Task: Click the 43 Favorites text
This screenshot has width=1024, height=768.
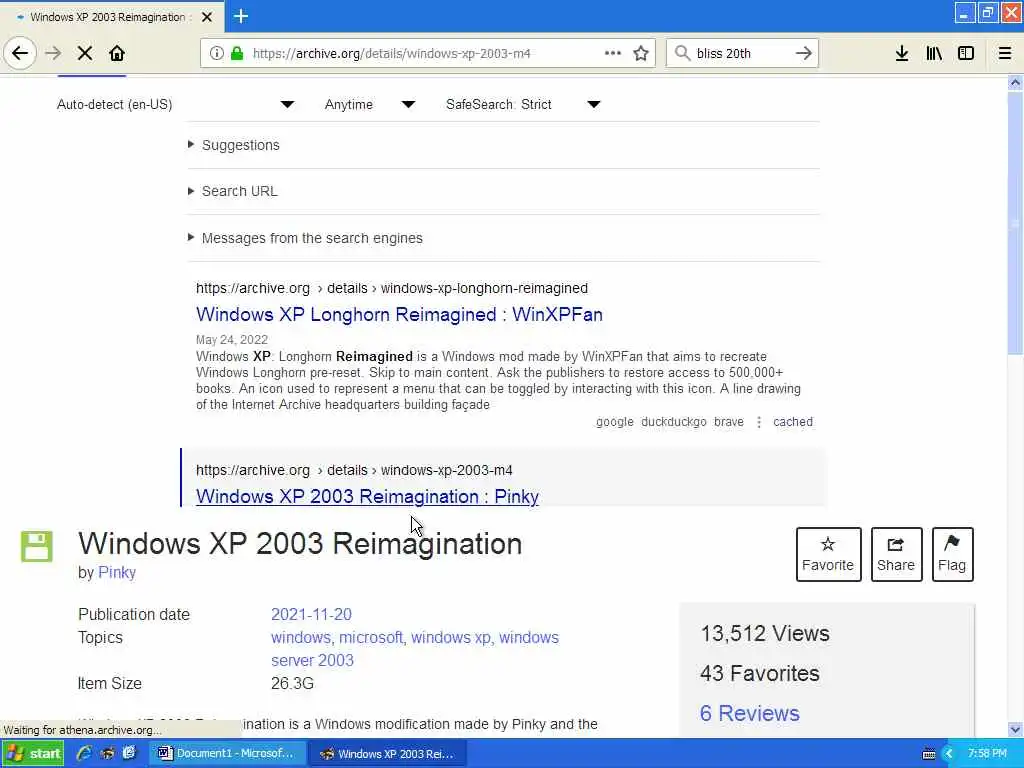Action: click(x=760, y=673)
